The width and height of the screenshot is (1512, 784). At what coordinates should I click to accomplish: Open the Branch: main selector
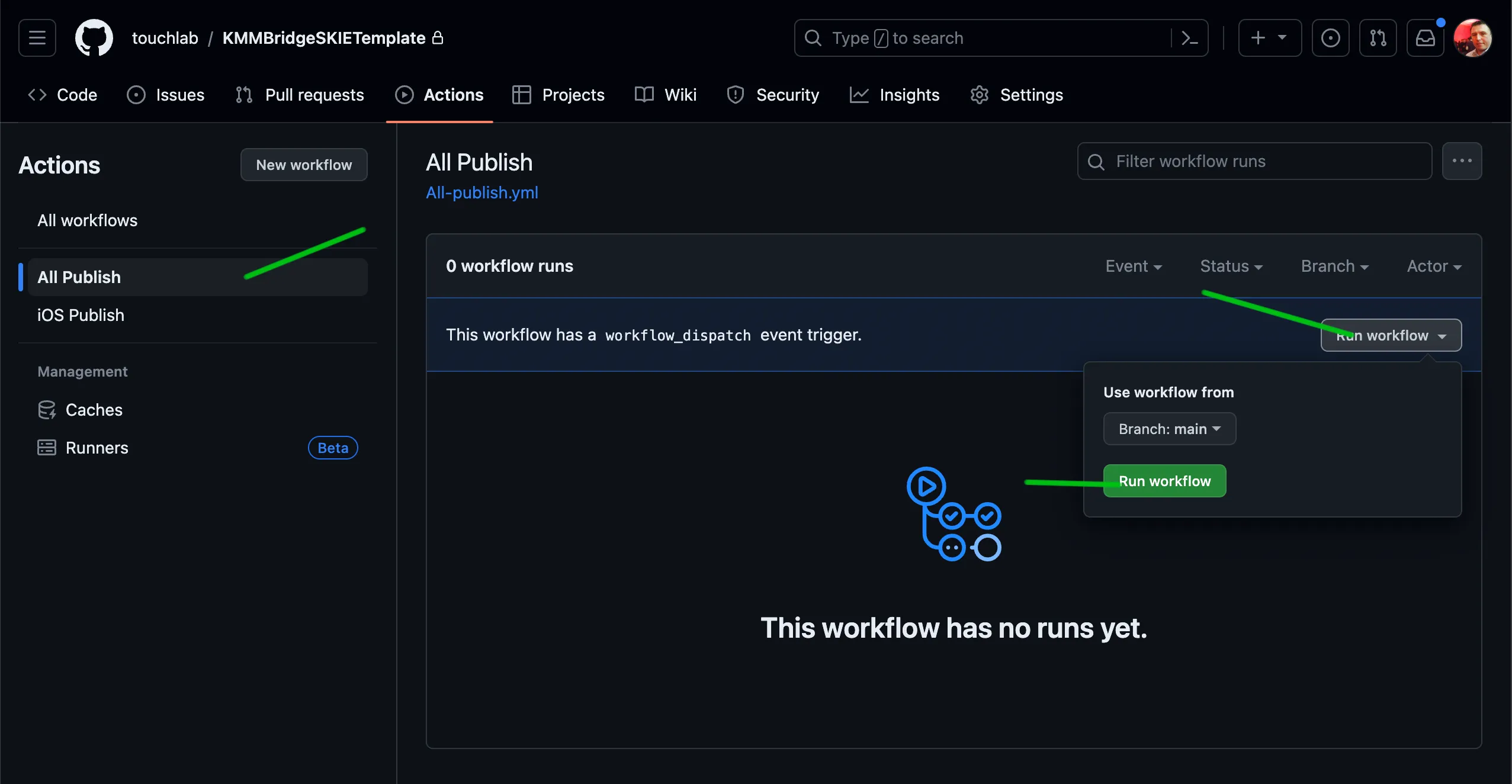coord(1170,429)
